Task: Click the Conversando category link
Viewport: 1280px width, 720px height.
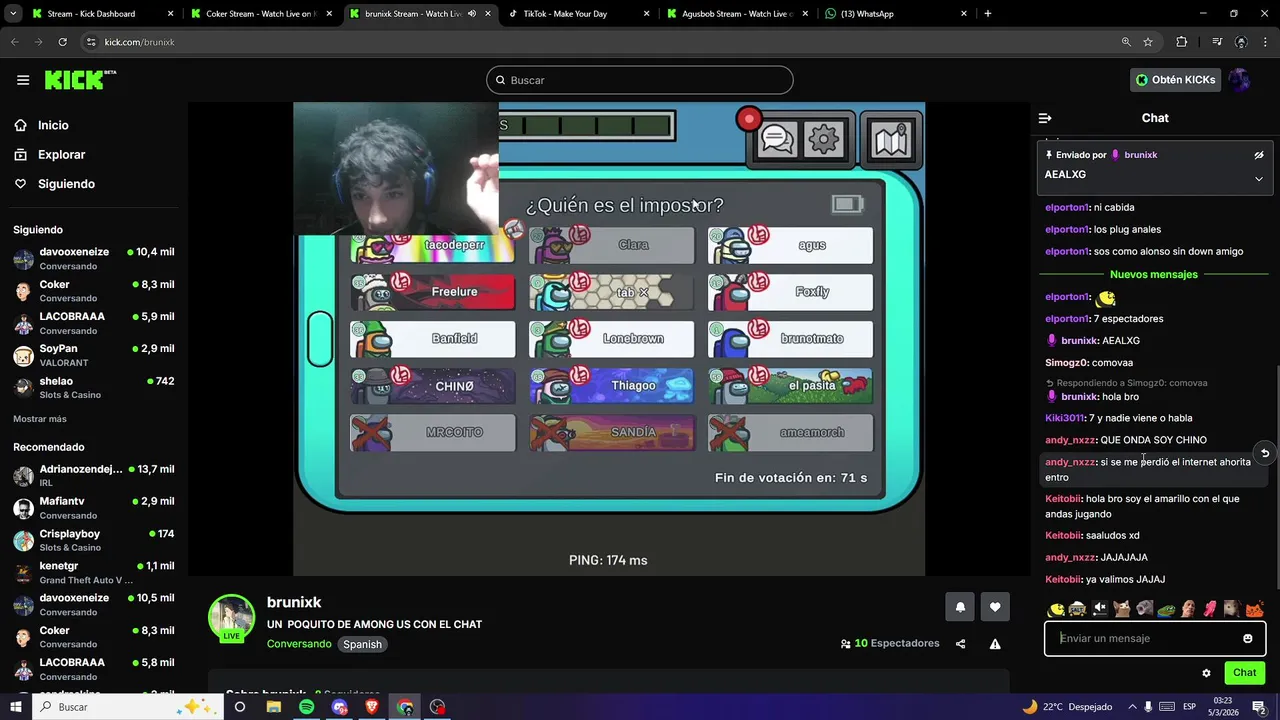Action: point(299,644)
